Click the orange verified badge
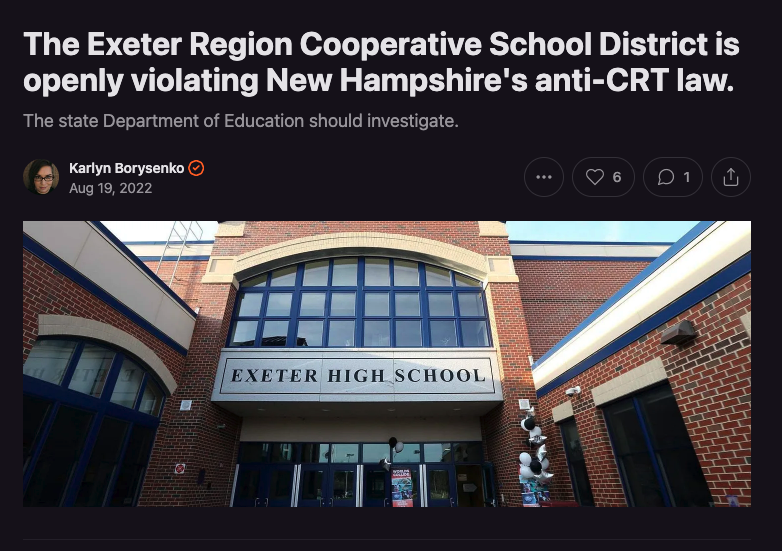The width and height of the screenshot is (782, 551). [x=196, y=168]
